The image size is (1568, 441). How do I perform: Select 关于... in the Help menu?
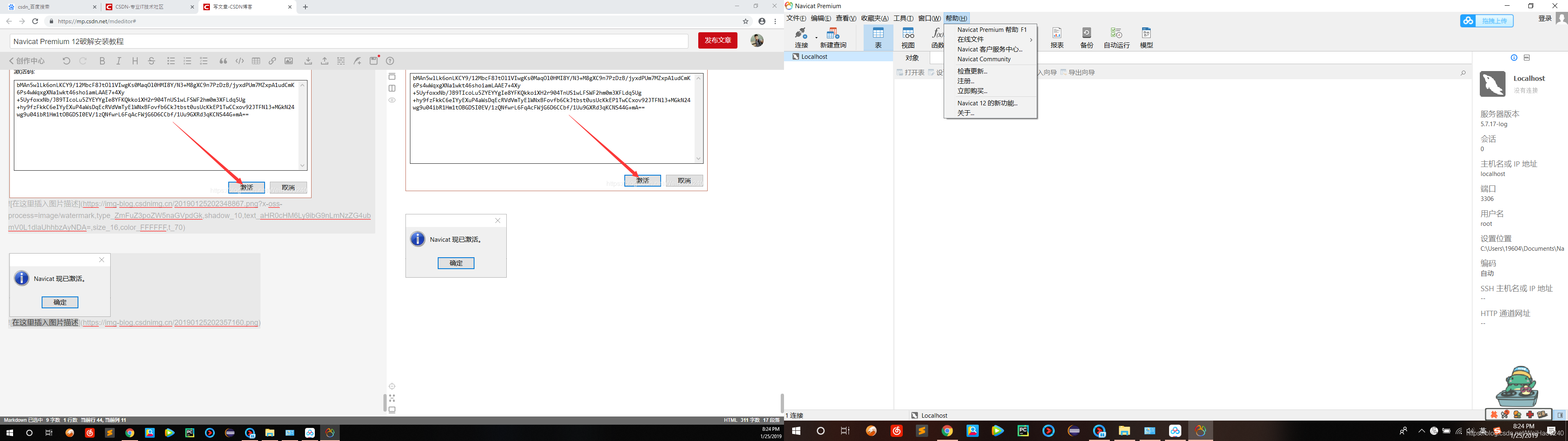pyautogui.click(x=990, y=113)
